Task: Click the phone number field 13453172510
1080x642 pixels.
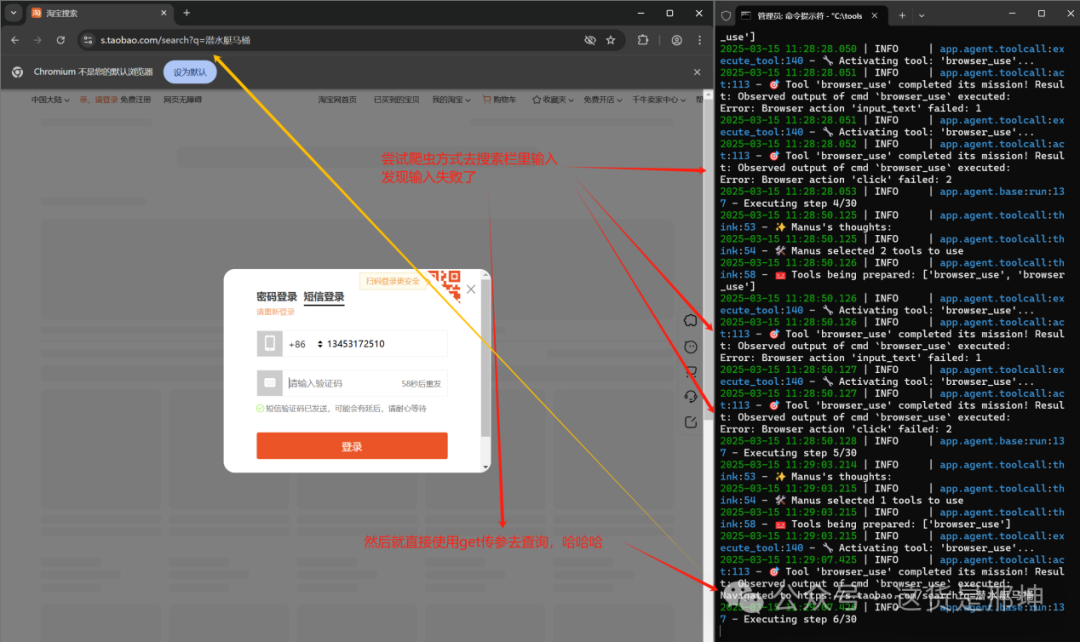Action: click(x=386, y=344)
